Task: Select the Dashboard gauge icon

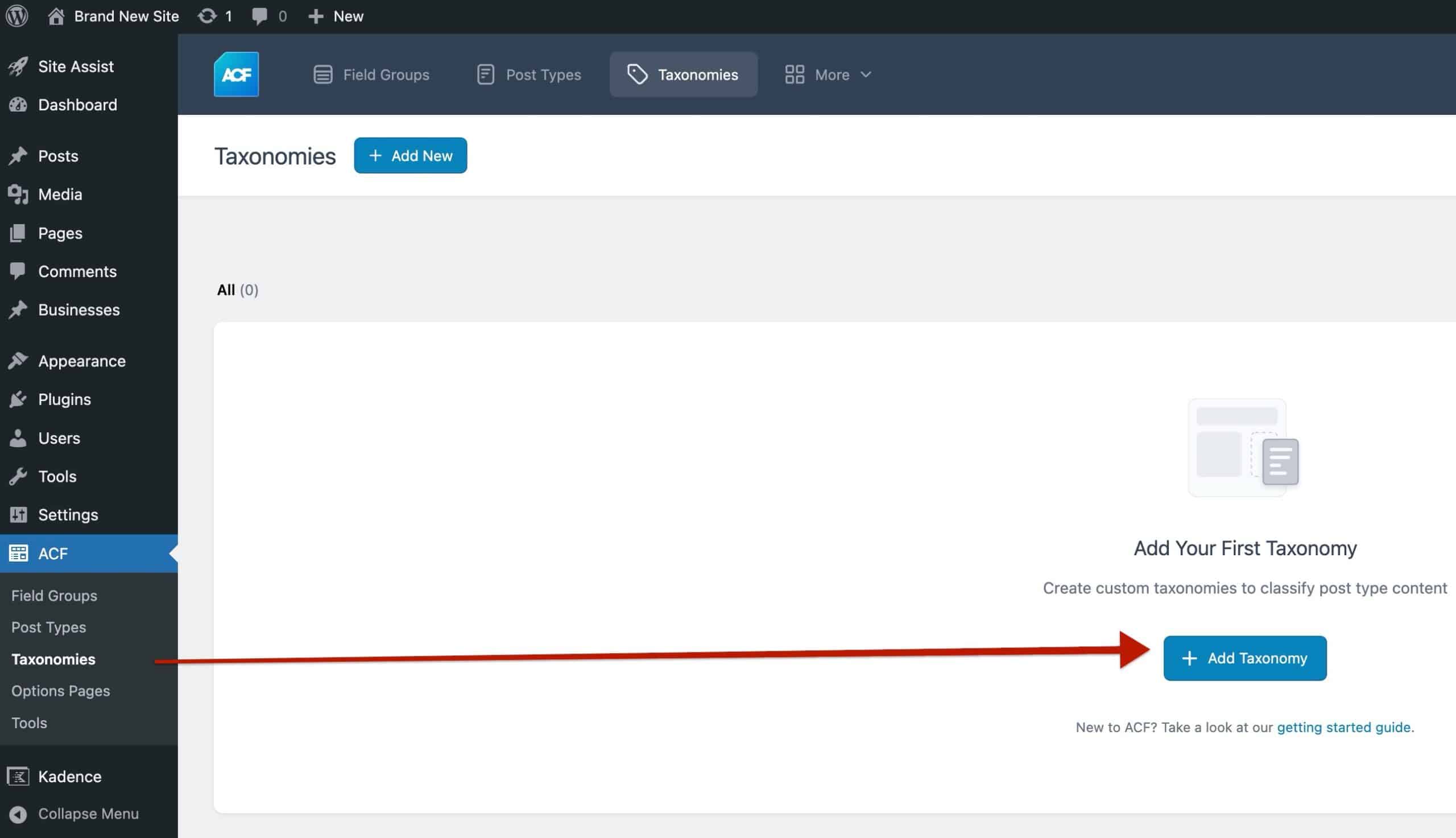Action: coord(18,105)
